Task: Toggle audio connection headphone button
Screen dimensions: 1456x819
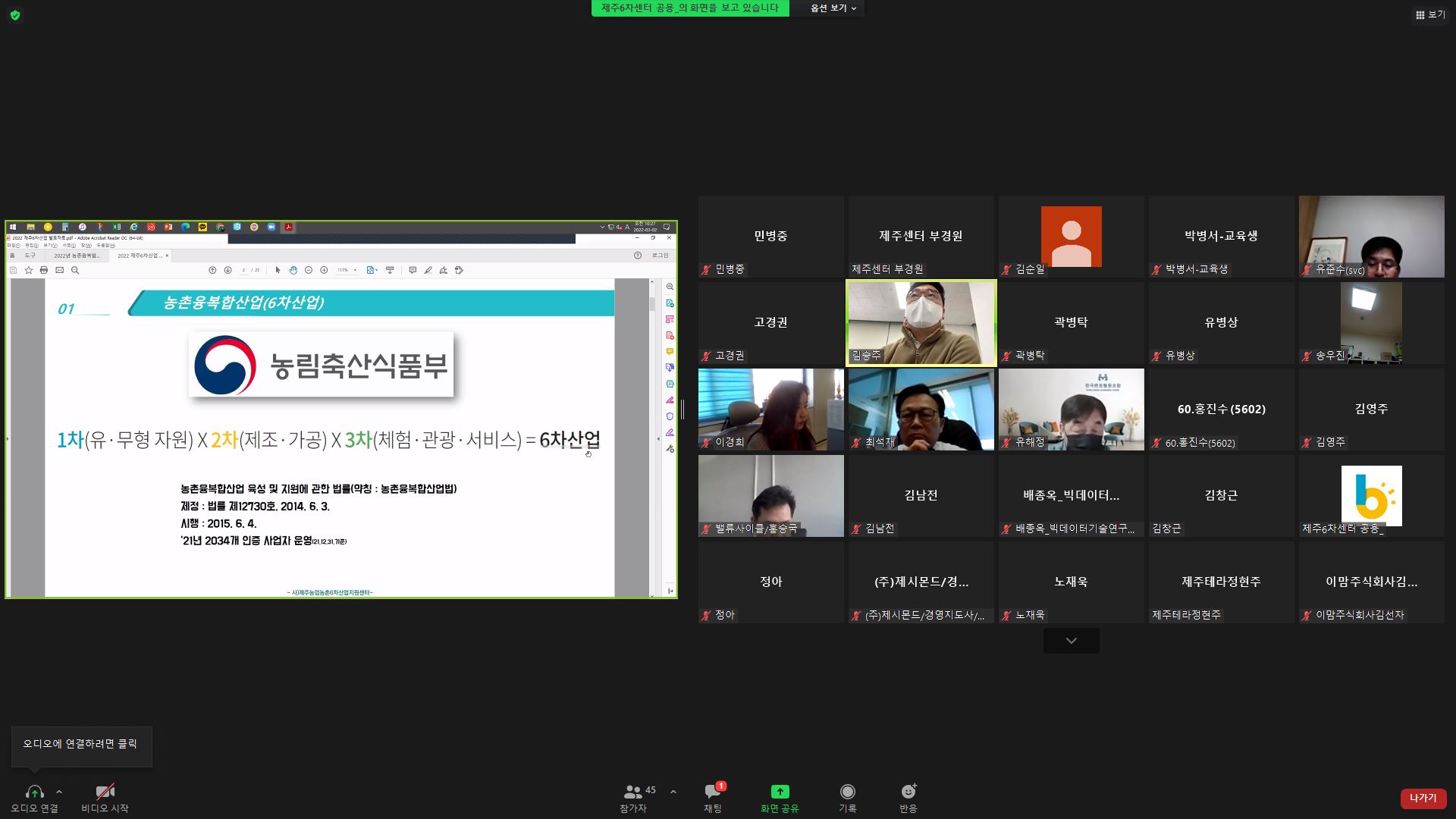Action: (34, 792)
